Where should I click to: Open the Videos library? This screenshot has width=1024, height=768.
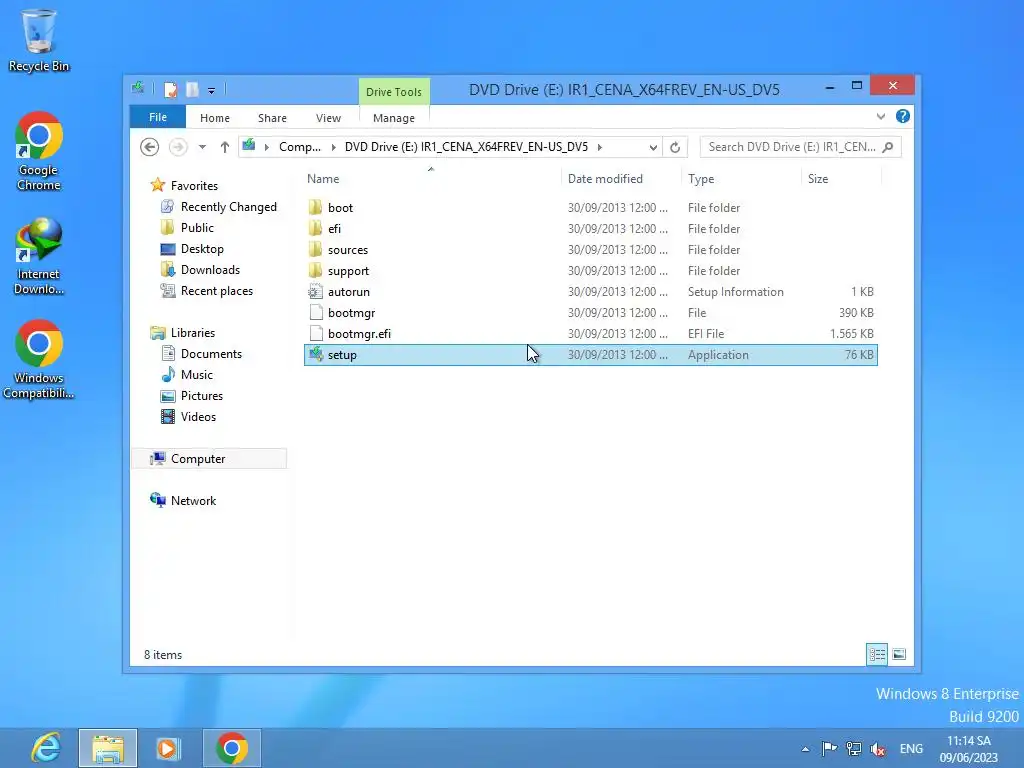(198, 417)
